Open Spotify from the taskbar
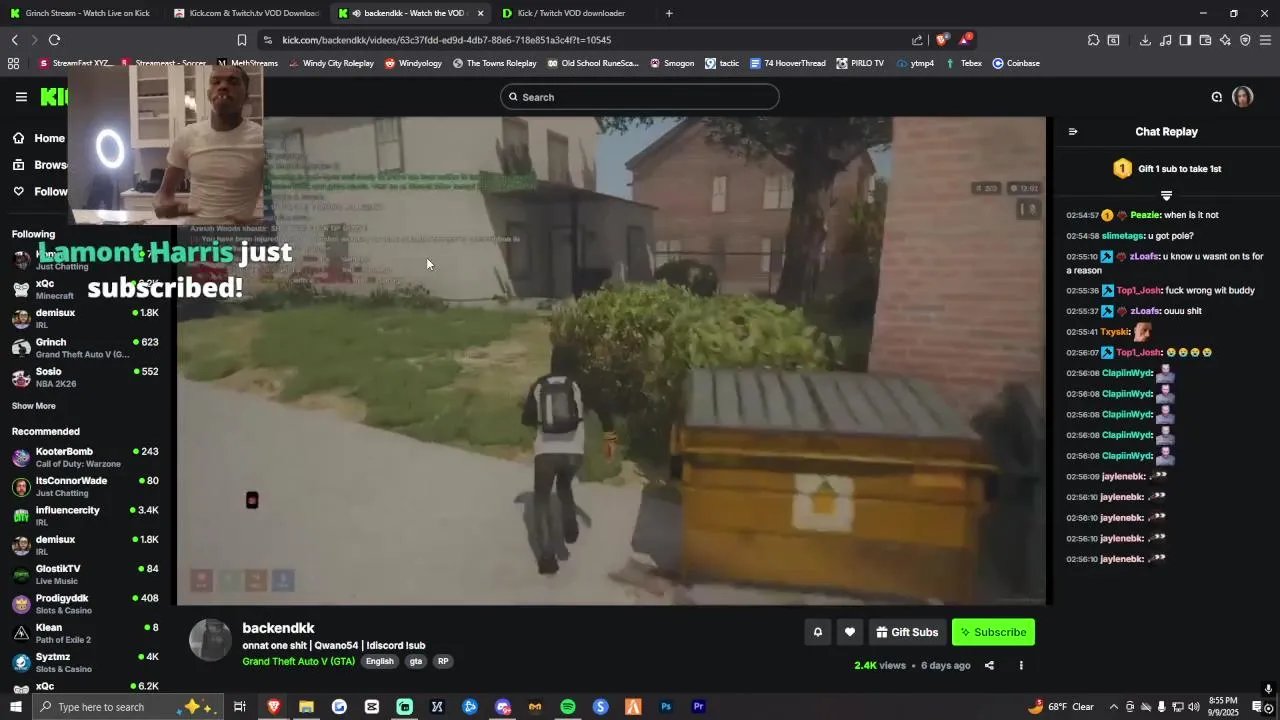Screen dimensions: 1280x720 [568, 707]
